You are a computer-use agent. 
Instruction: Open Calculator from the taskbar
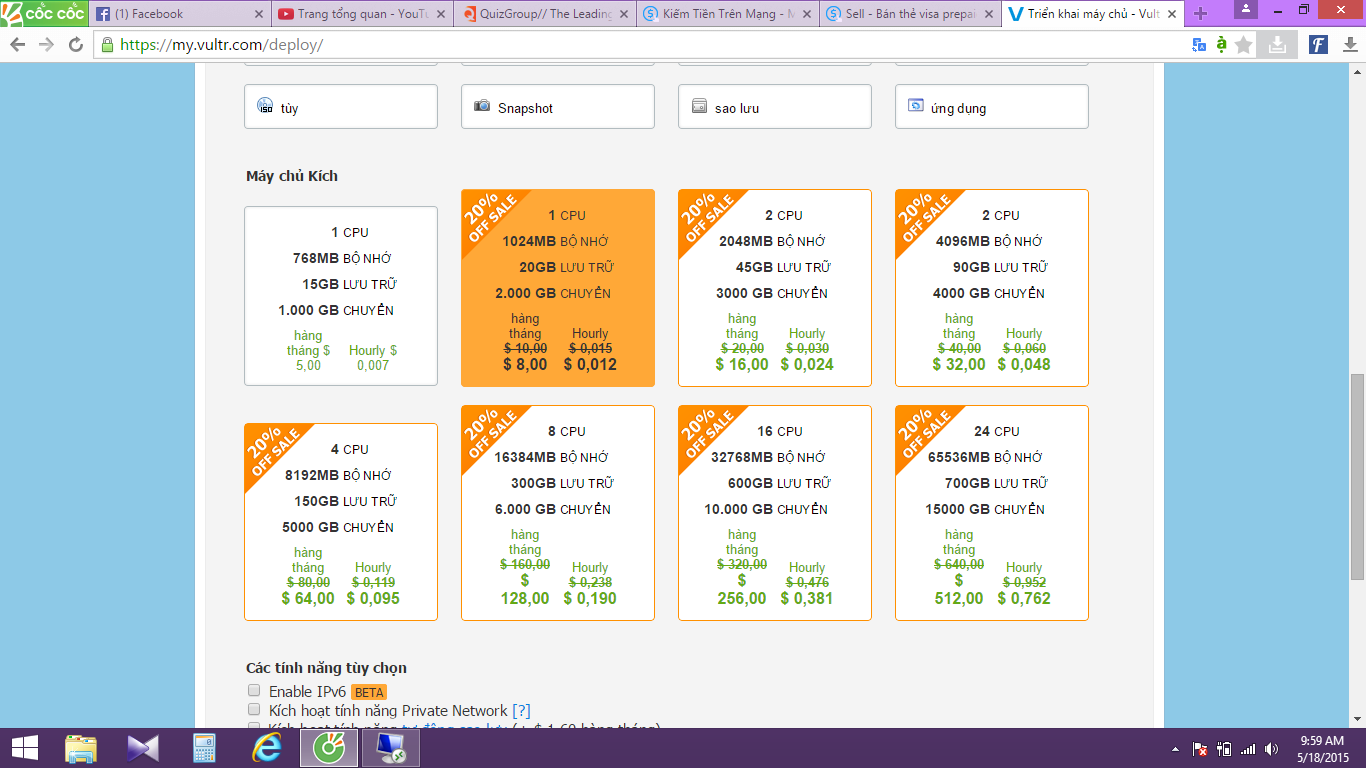coord(205,748)
